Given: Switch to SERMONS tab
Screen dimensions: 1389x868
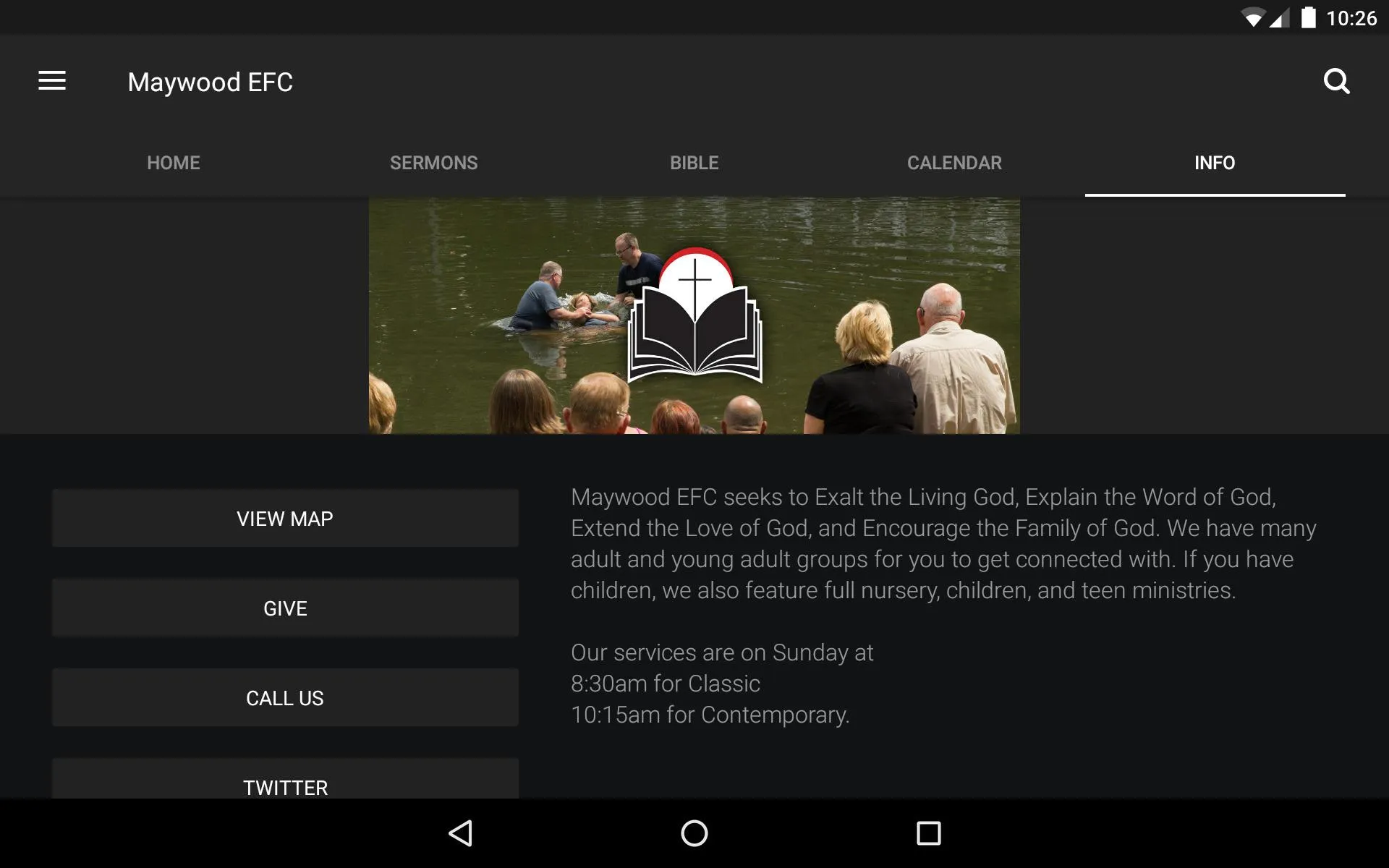Looking at the screenshot, I should coord(434,162).
